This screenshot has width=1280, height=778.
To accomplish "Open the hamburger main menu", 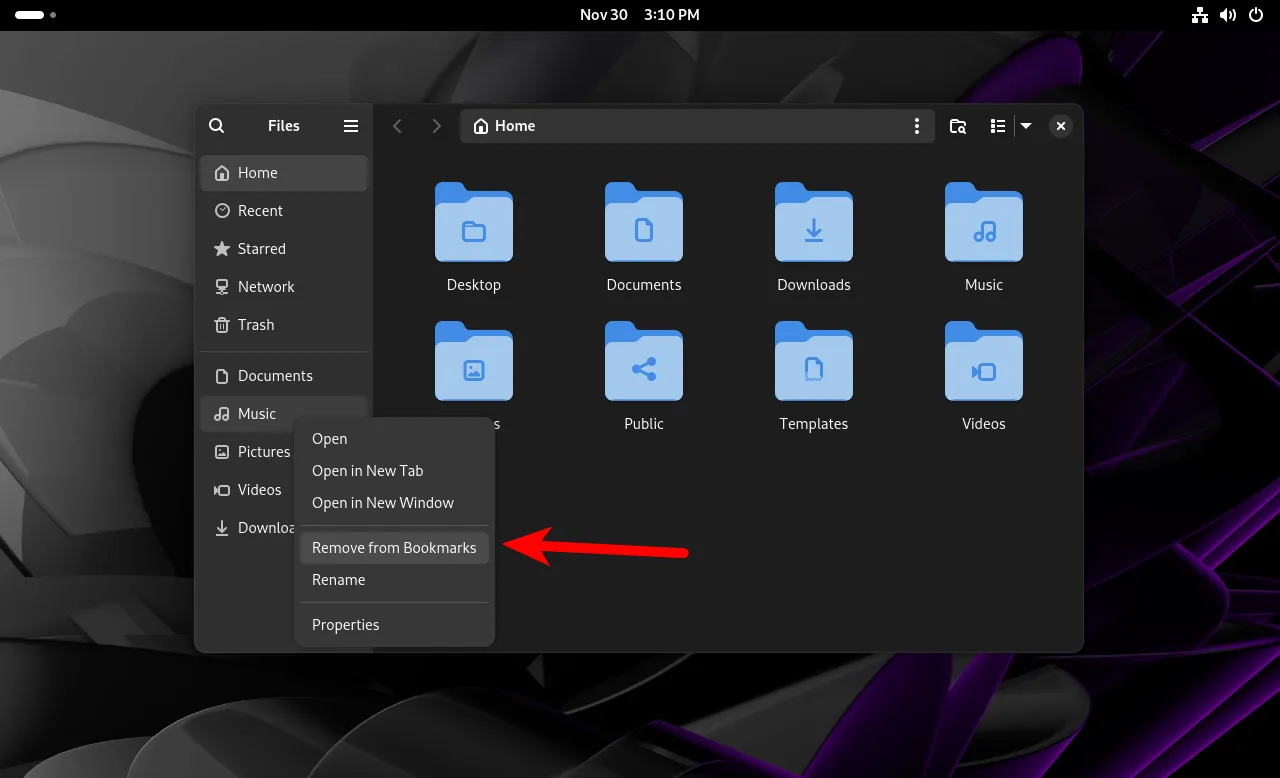I will [351, 126].
